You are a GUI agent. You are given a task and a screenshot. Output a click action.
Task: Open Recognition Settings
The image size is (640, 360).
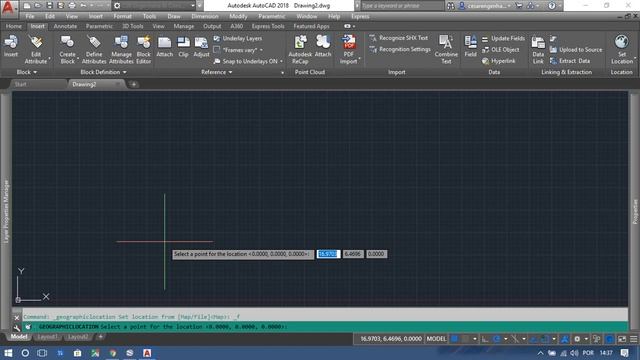click(x=400, y=49)
